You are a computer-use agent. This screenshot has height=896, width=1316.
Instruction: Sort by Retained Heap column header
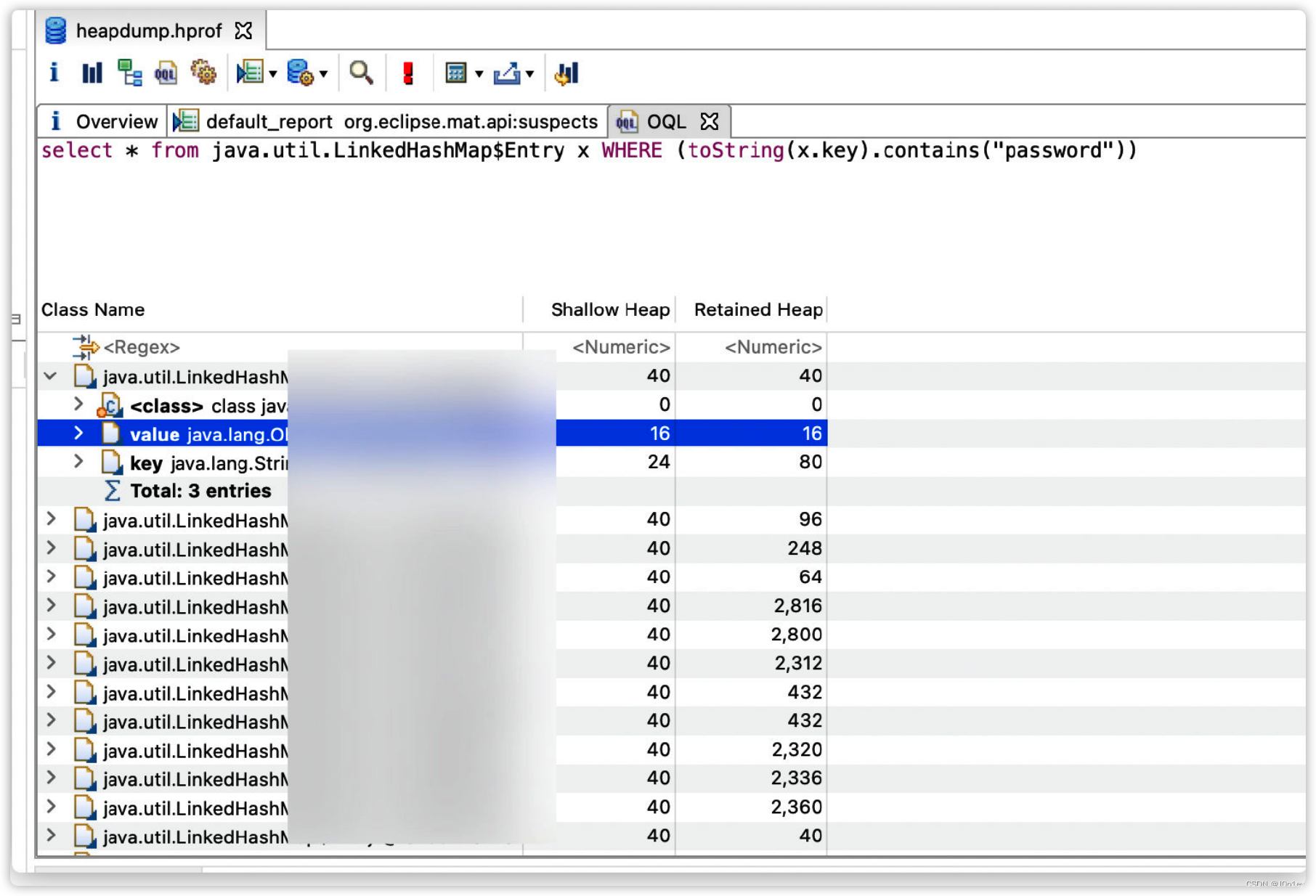(752, 310)
